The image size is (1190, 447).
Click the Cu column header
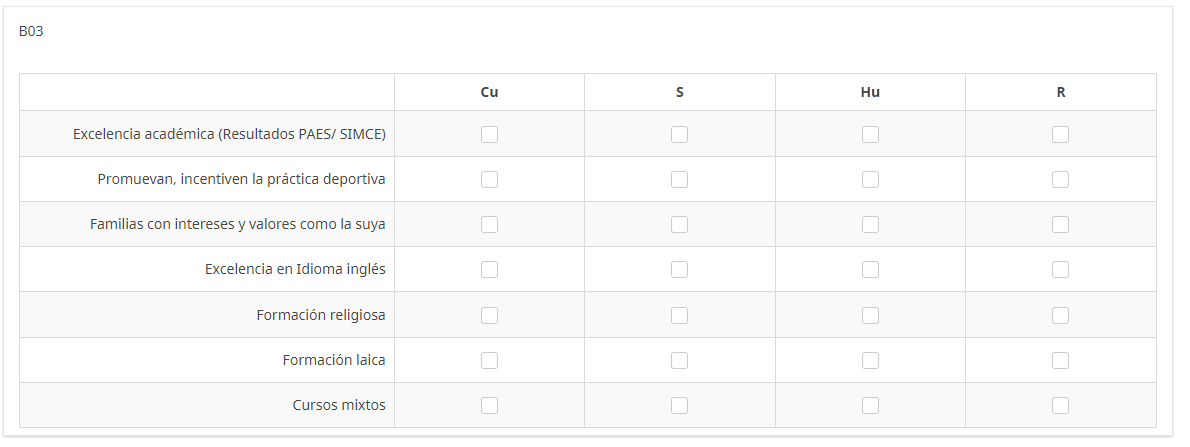point(489,92)
